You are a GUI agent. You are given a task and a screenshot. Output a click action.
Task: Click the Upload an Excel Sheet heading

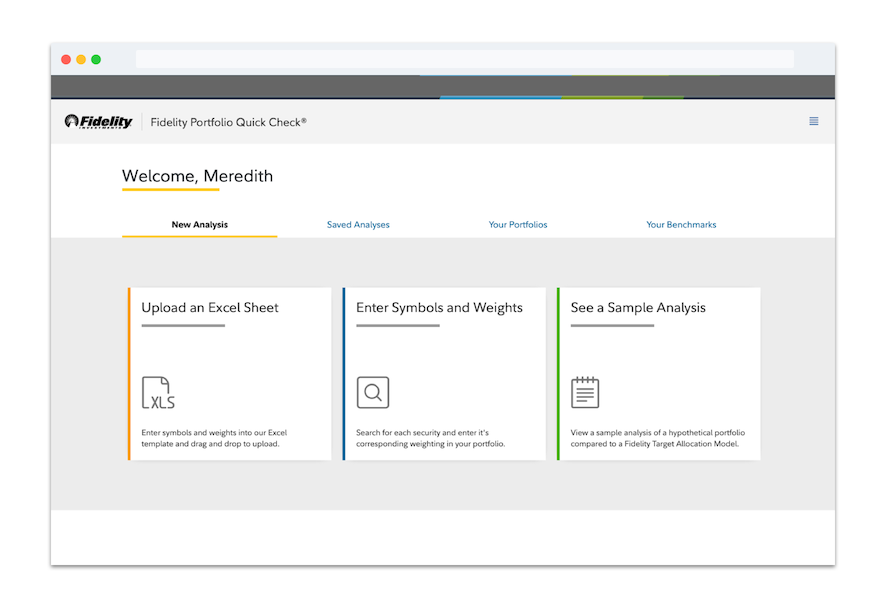[210, 308]
